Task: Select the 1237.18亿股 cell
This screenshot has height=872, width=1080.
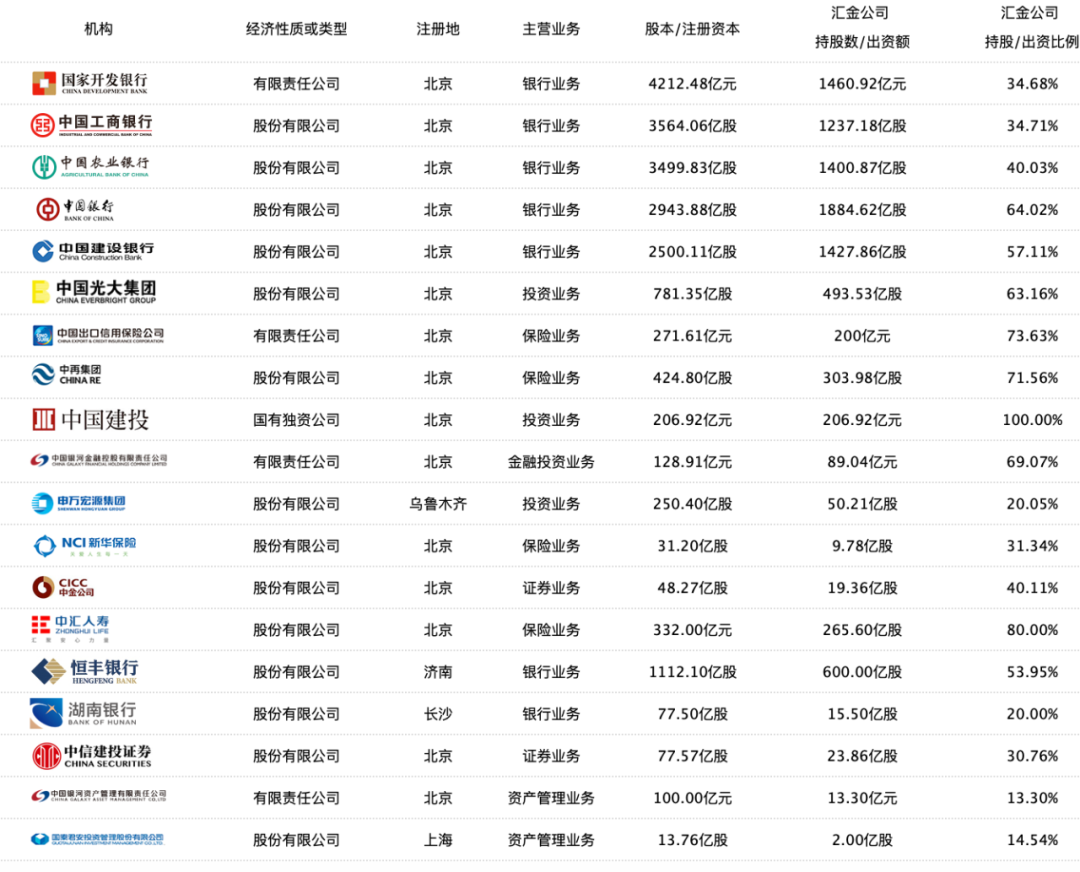Action: point(862,126)
